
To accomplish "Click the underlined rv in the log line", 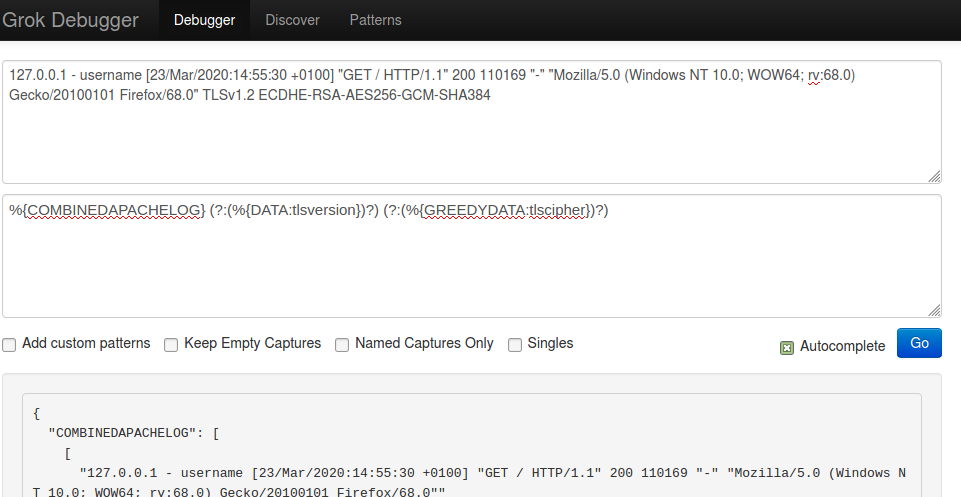I will 813,75.
